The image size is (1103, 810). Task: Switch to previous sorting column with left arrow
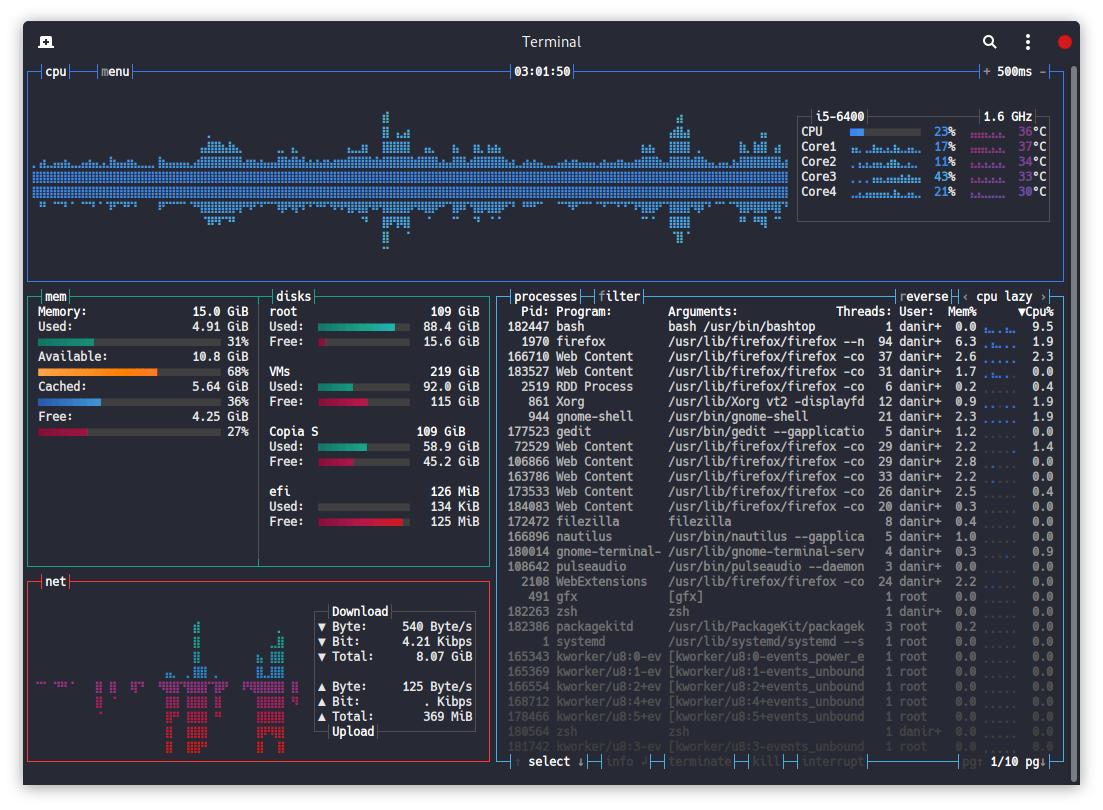(x=965, y=297)
